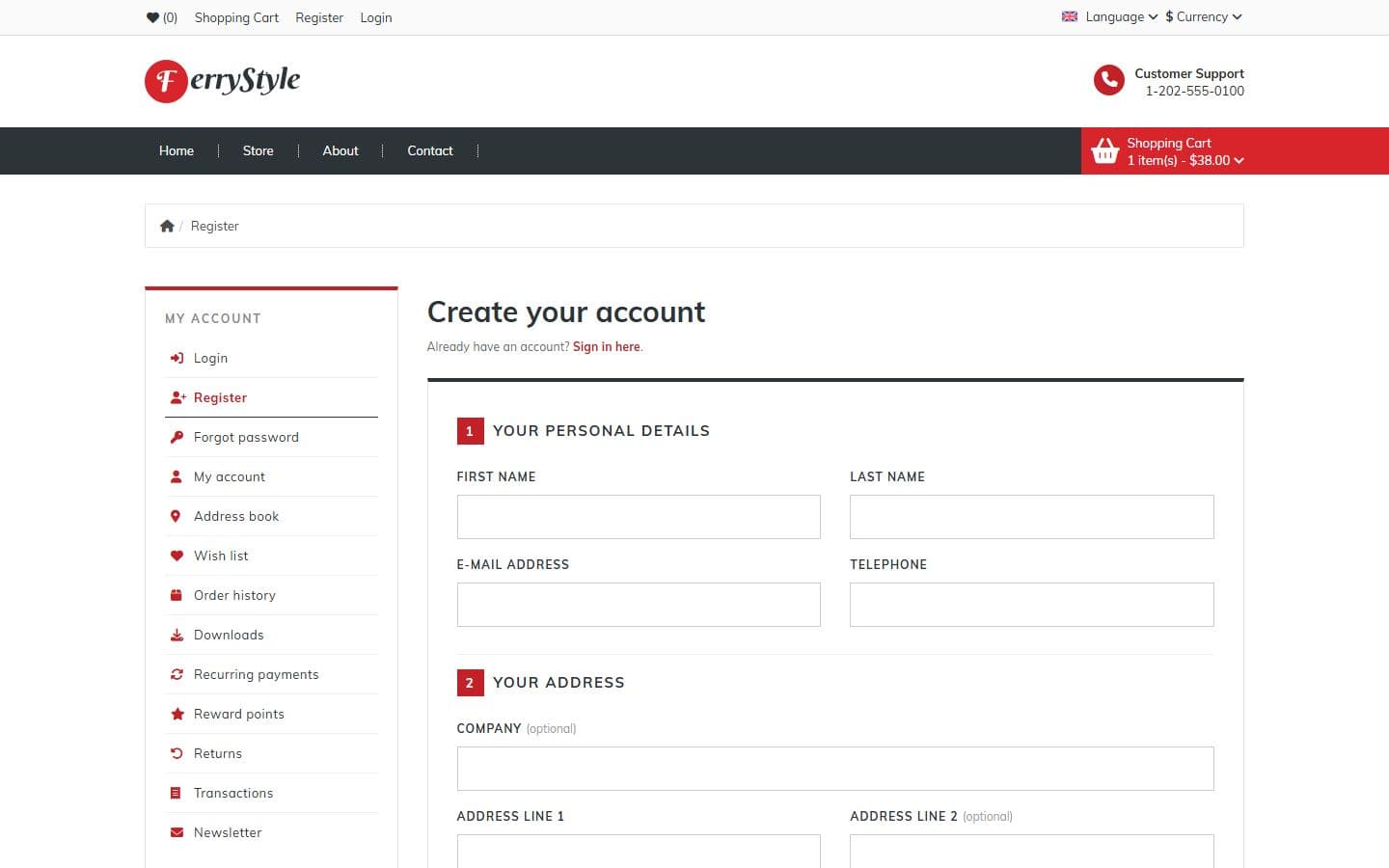Click the Reward points star icon
This screenshot has width=1389, height=868.
click(x=177, y=714)
